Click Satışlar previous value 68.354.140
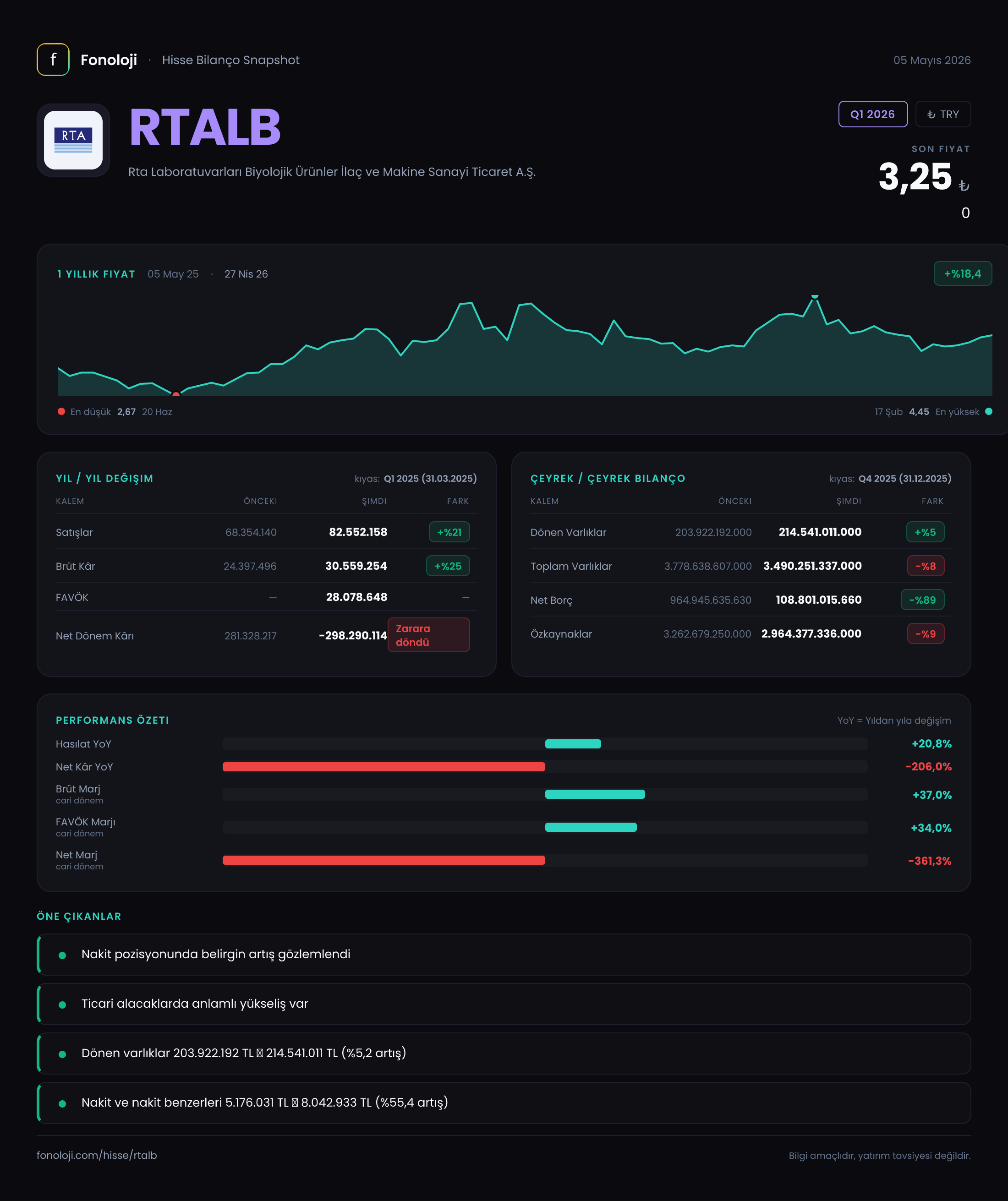Image resolution: width=1008 pixels, height=1201 pixels. click(x=251, y=532)
